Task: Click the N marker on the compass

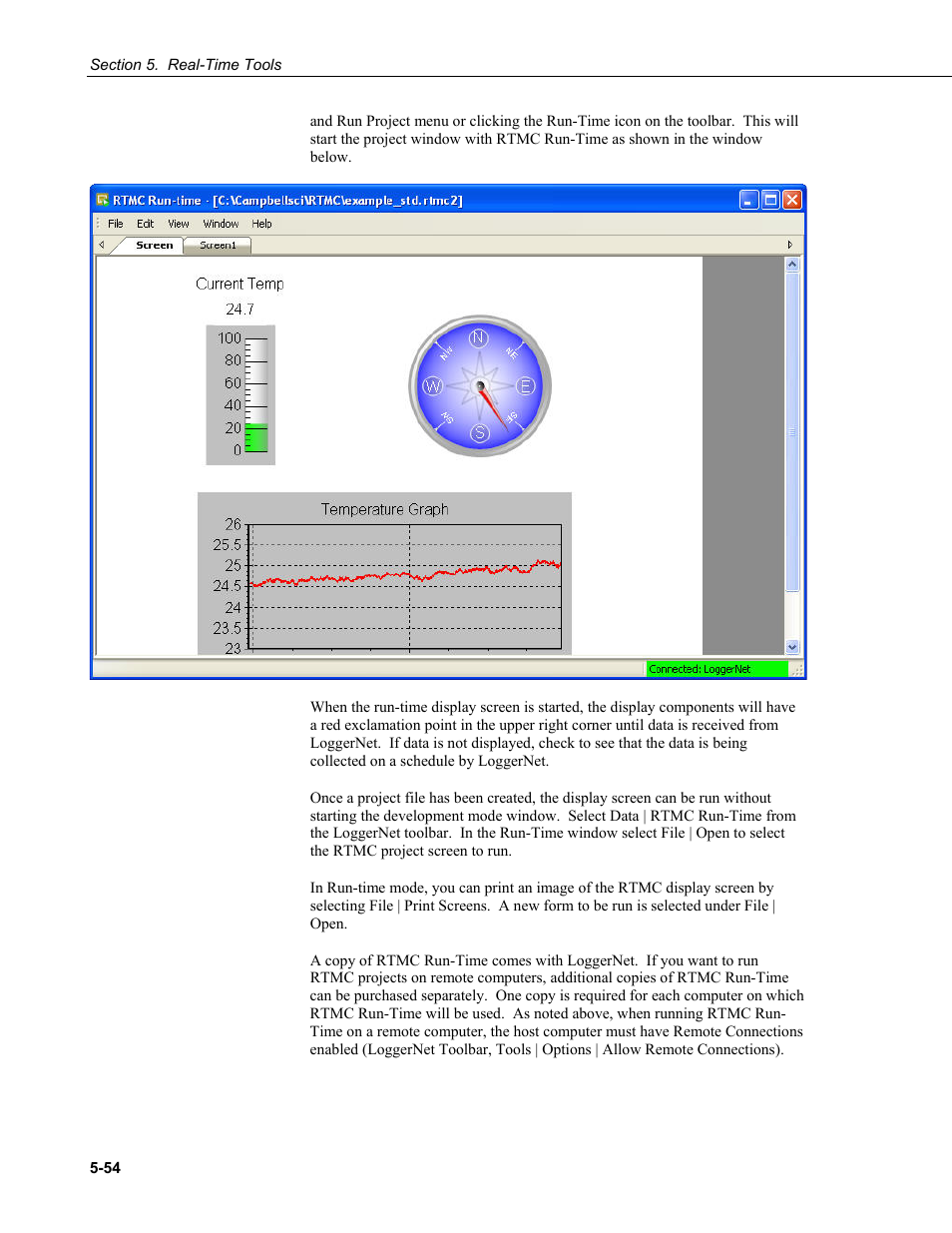Action: point(479,338)
